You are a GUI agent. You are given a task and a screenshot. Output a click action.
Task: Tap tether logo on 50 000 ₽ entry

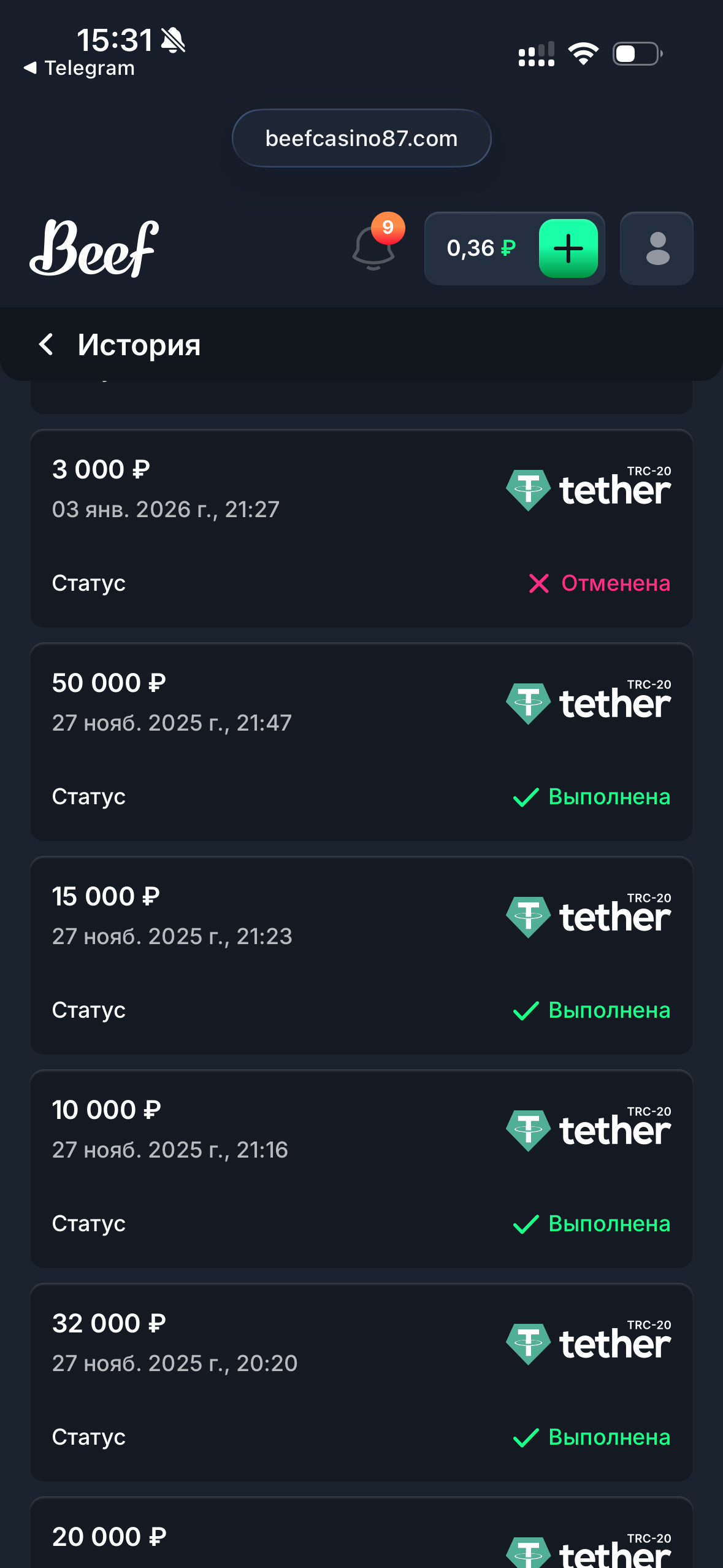click(588, 702)
